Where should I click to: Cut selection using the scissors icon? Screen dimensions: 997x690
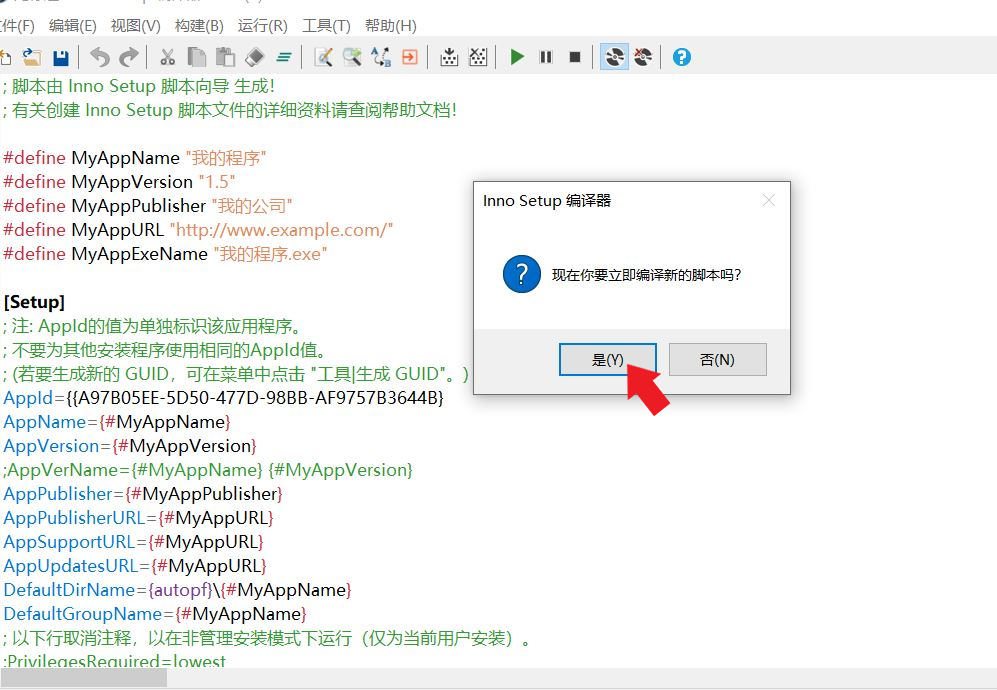[167, 57]
